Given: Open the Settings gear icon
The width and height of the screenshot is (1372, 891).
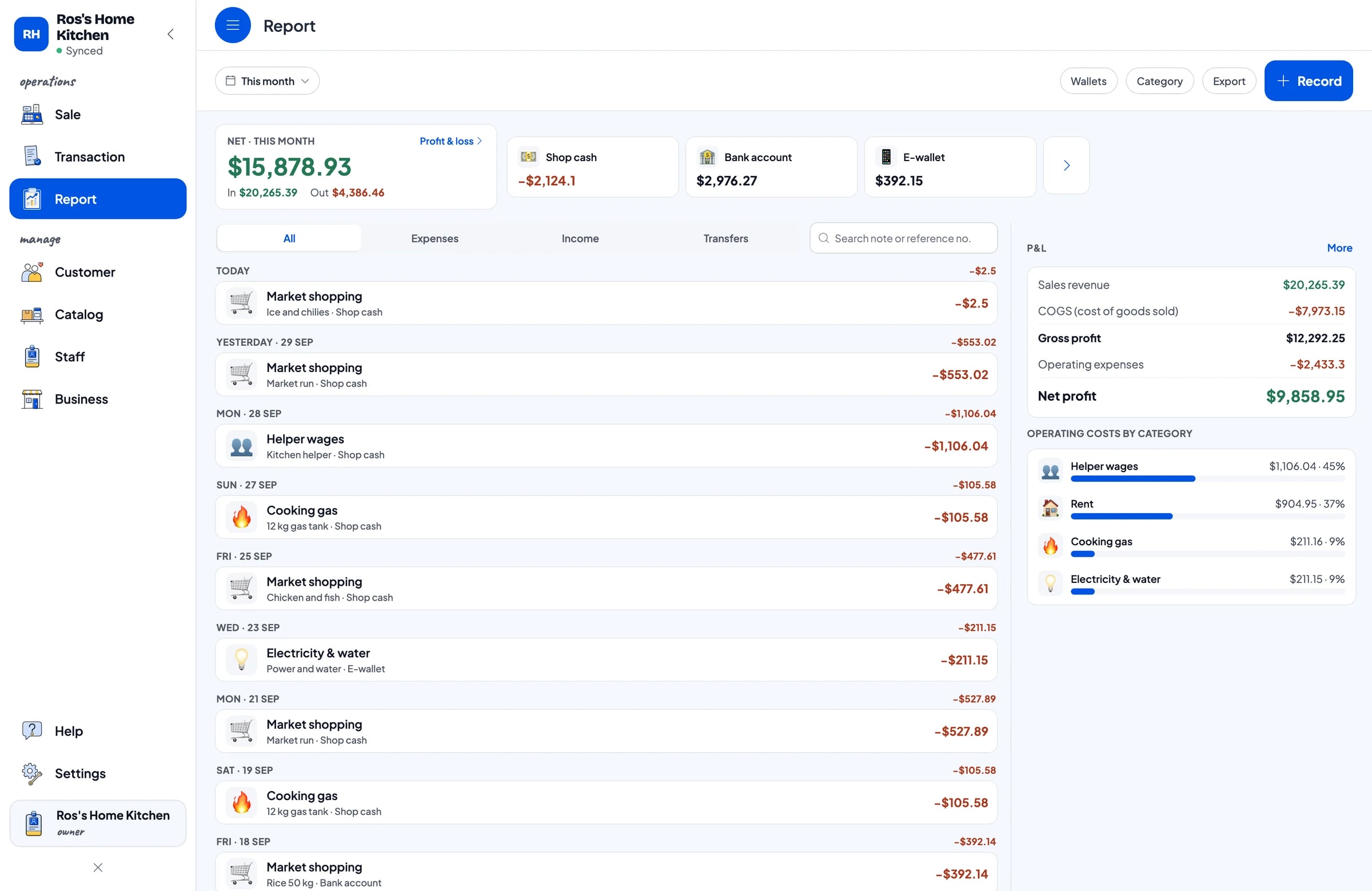Looking at the screenshot, I should (31, 773).
